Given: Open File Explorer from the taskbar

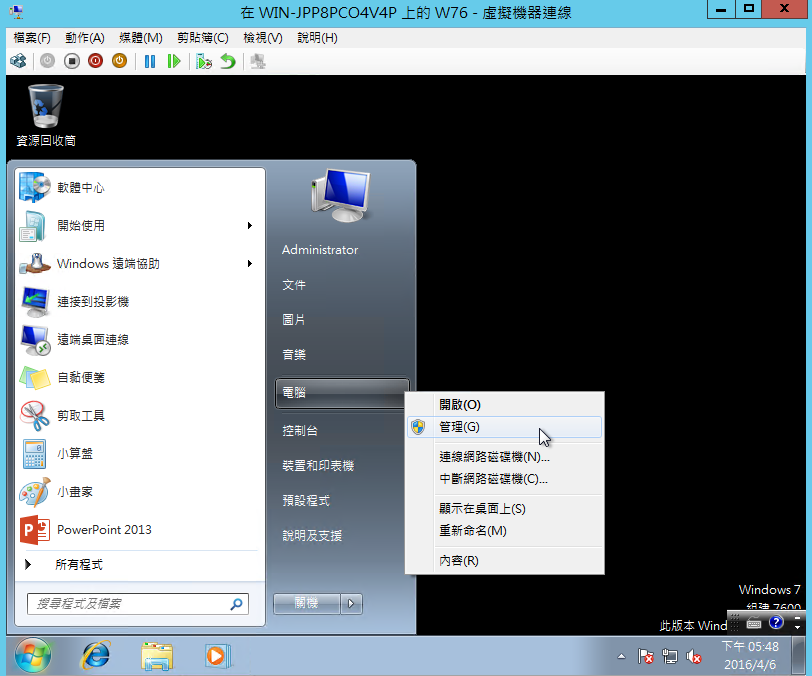Looking at the screenshot, I should pyautogui.click(x=157, y=656).
